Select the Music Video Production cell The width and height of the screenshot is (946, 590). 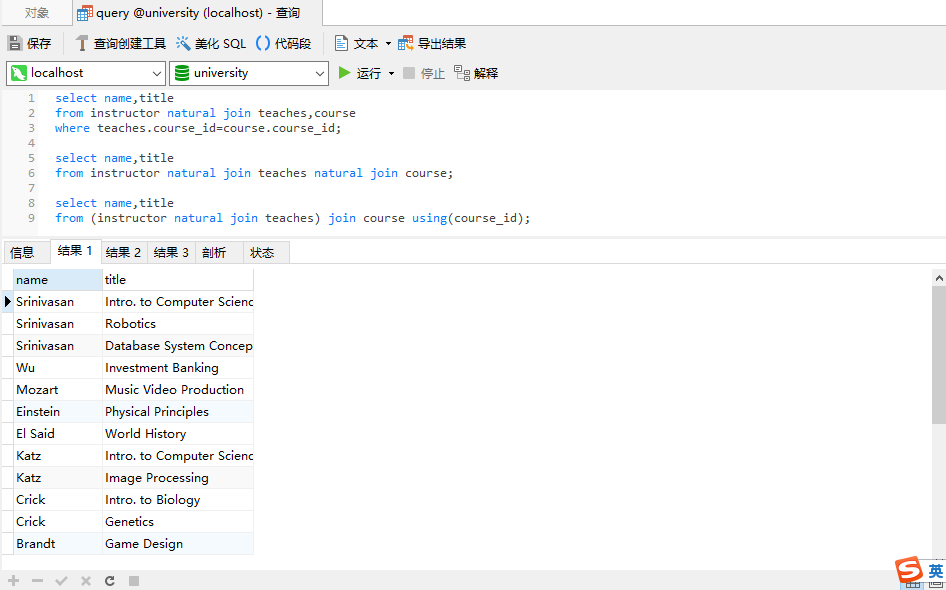coord(178,390)
